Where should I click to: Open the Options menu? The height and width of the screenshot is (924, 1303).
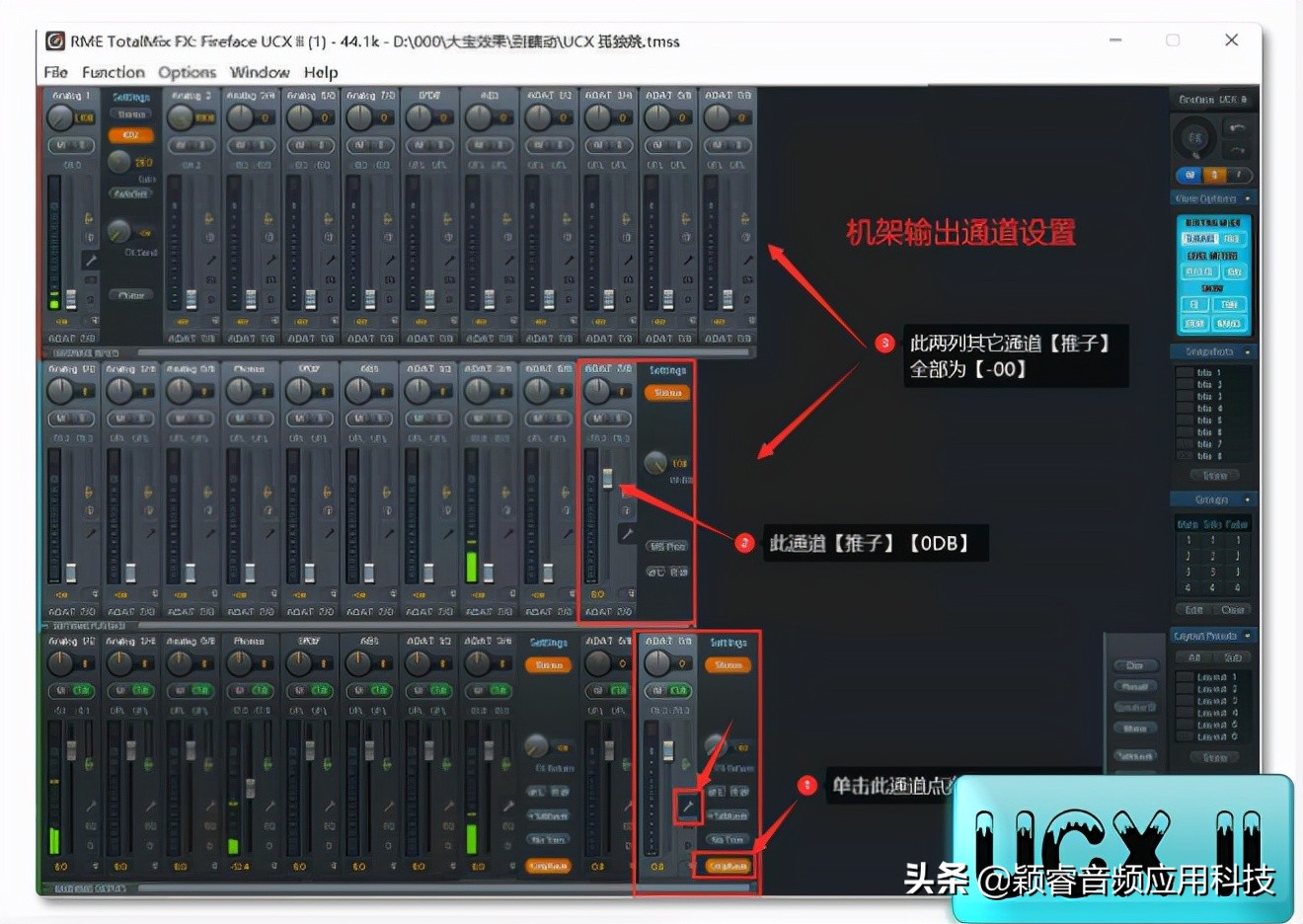(187, 71)
